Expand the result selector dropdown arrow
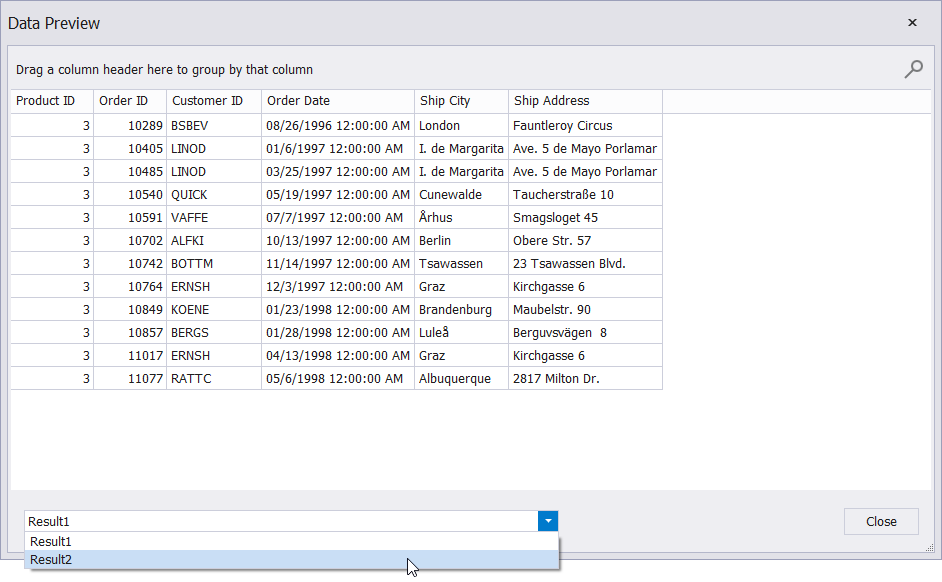The height and width of the screenshot is (582, 942). (548, 521)
